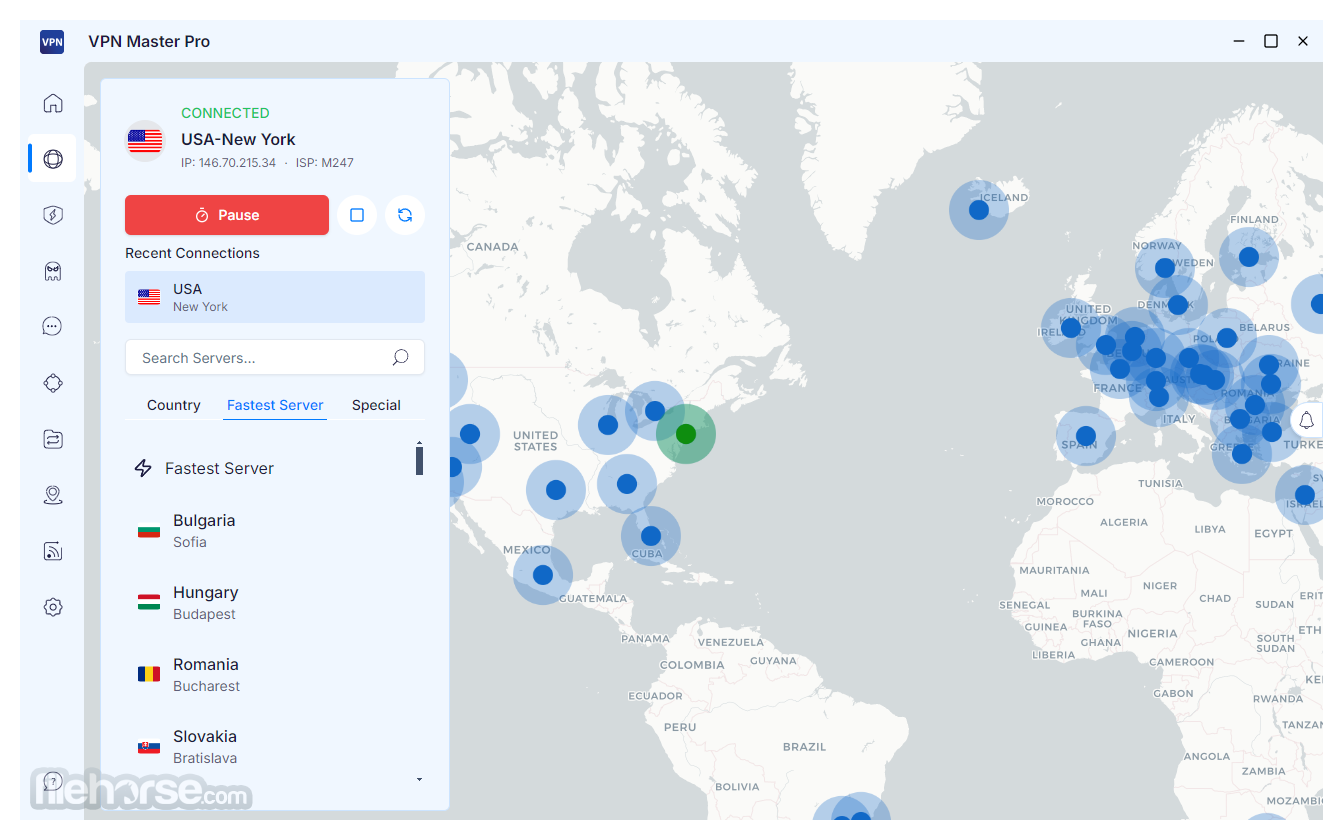The width and height of the screenshot is (1343, 840).
Task: Click the Hungary flag icon
Action: coord(149,602)
